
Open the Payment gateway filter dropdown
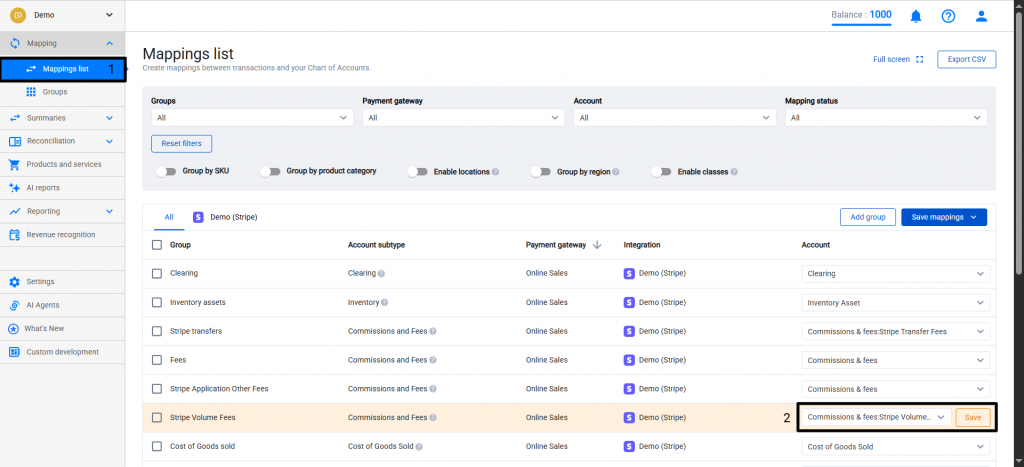tap(463, 118)
